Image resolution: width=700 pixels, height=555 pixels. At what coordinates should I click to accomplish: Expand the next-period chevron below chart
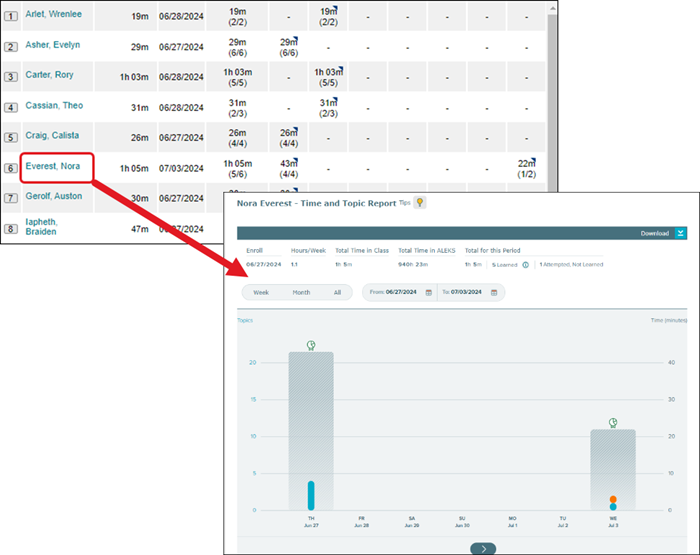[x=482, y=548]
